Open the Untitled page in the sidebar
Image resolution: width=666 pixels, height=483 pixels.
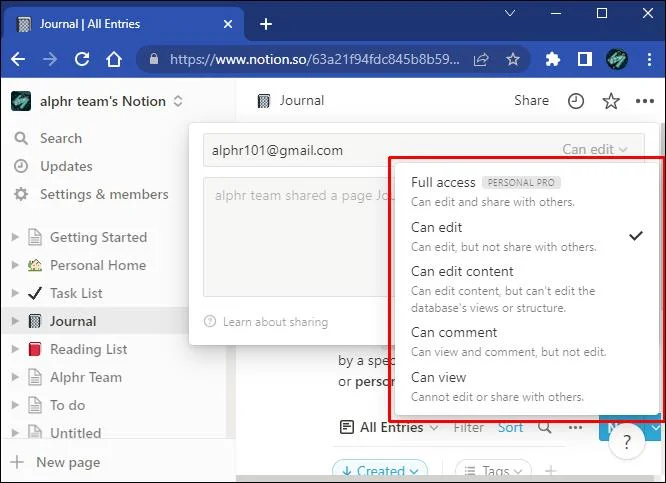pos(76,432)
